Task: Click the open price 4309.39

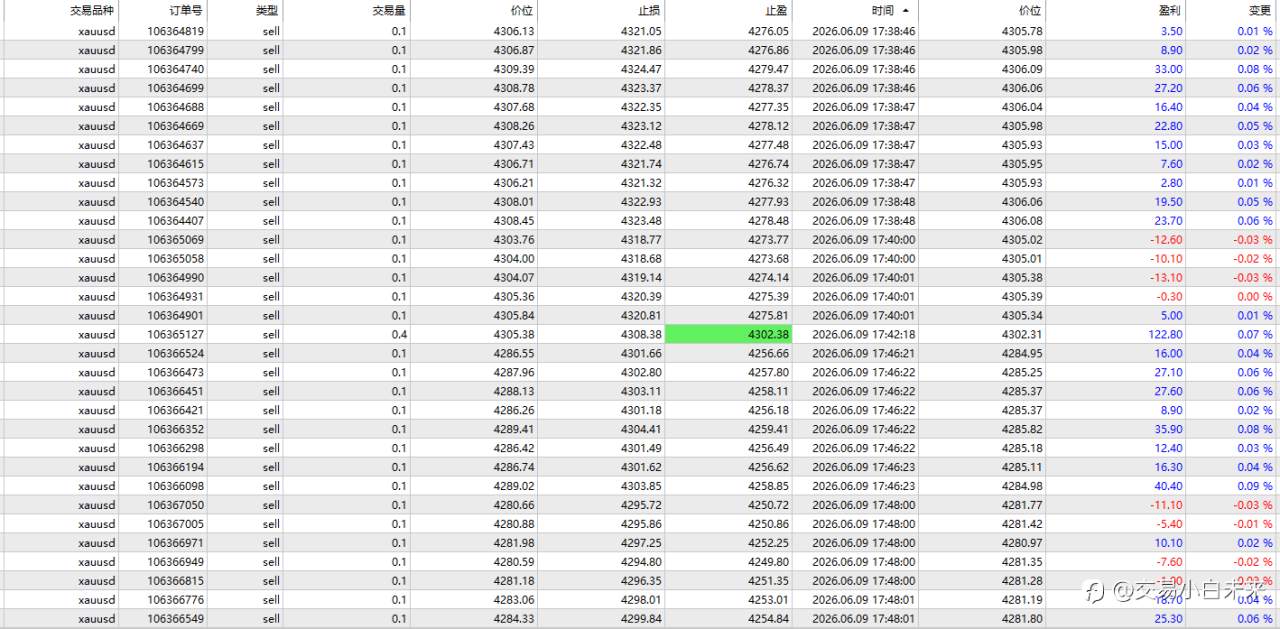Action: tap(514, 69)
